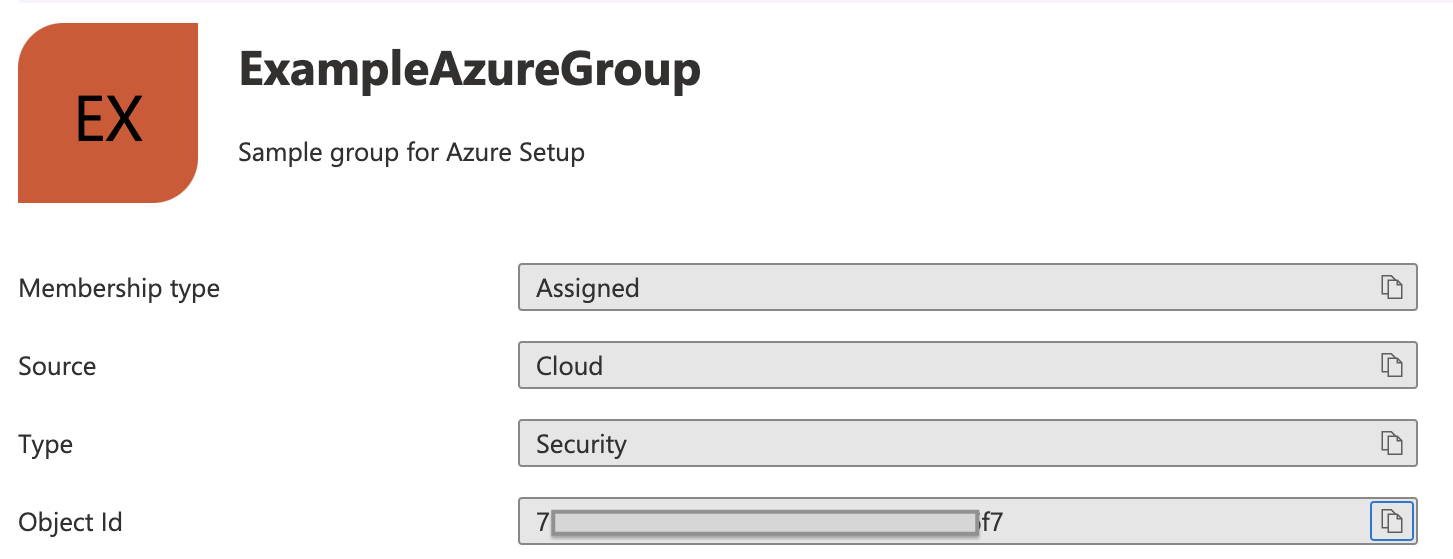Click the orange EX group avatar

pos(108,113)
